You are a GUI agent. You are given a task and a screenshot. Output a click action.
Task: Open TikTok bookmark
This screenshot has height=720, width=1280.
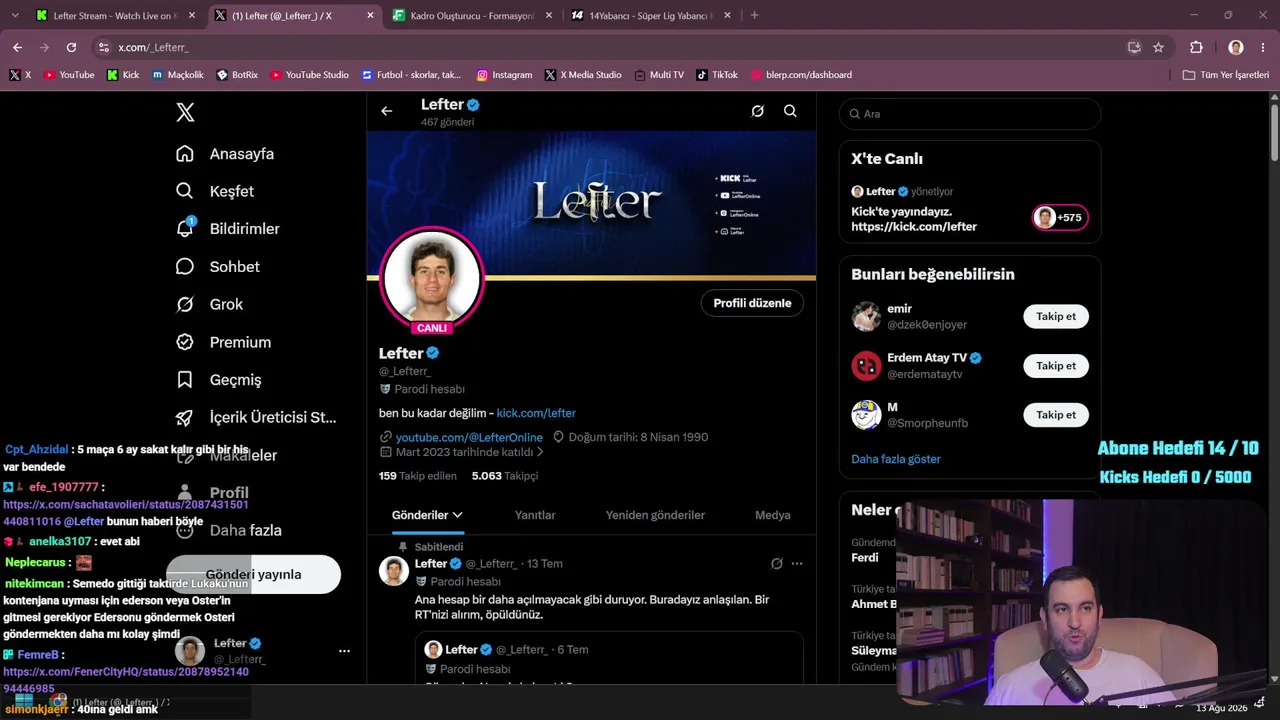point(716,75)
